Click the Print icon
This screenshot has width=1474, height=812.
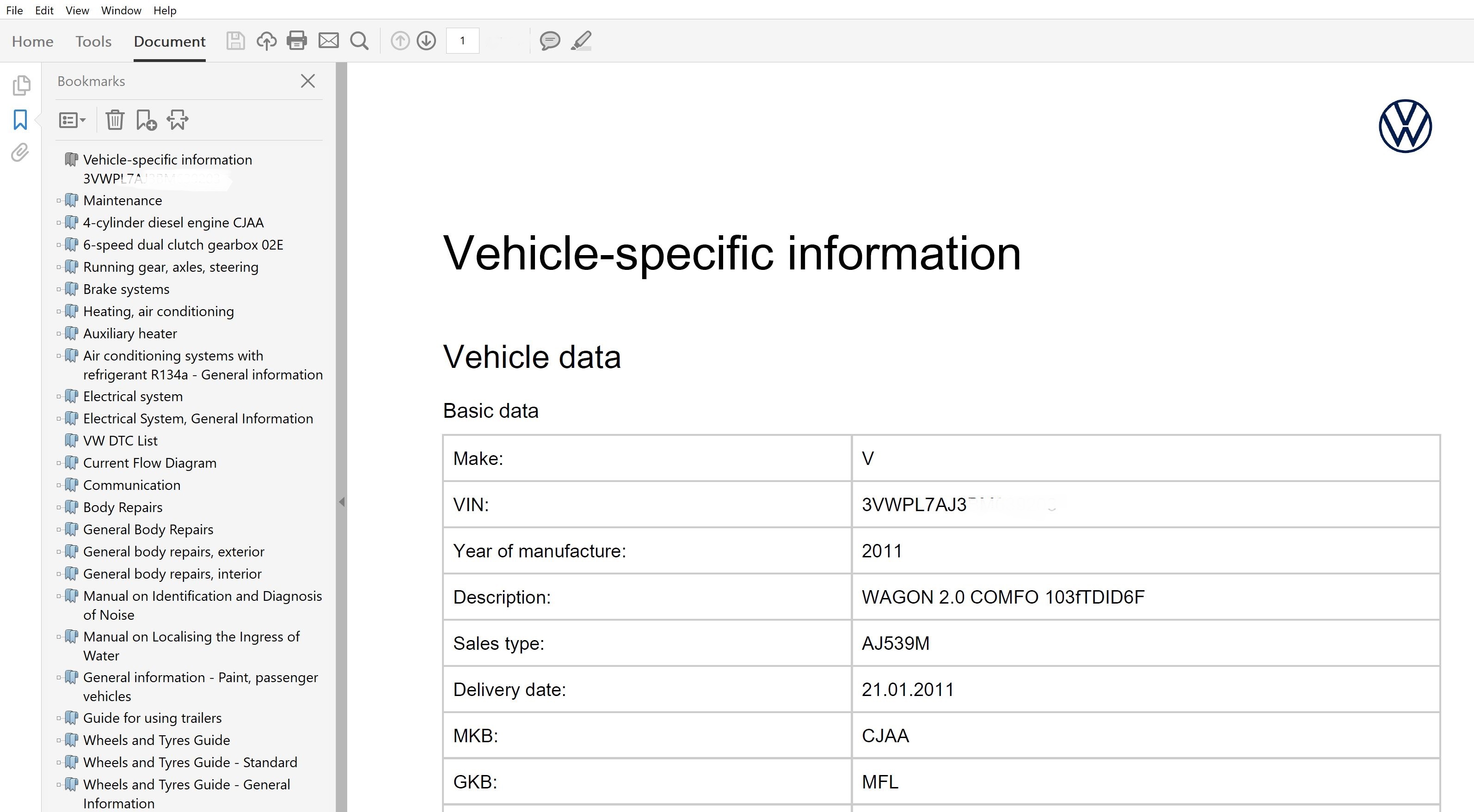pyautogui.click(x=297, y=41)
